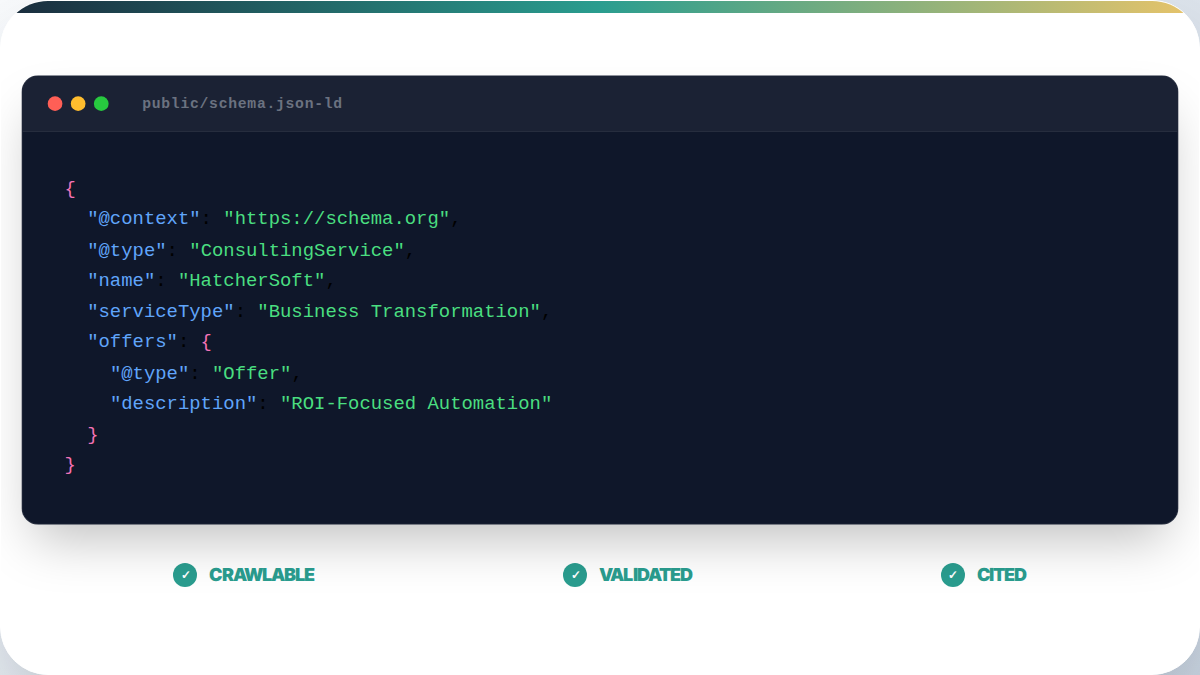This screenshot has width=1200, height=675.
Task: Click the "serviceType" key
Action: [x=161, y=312]
